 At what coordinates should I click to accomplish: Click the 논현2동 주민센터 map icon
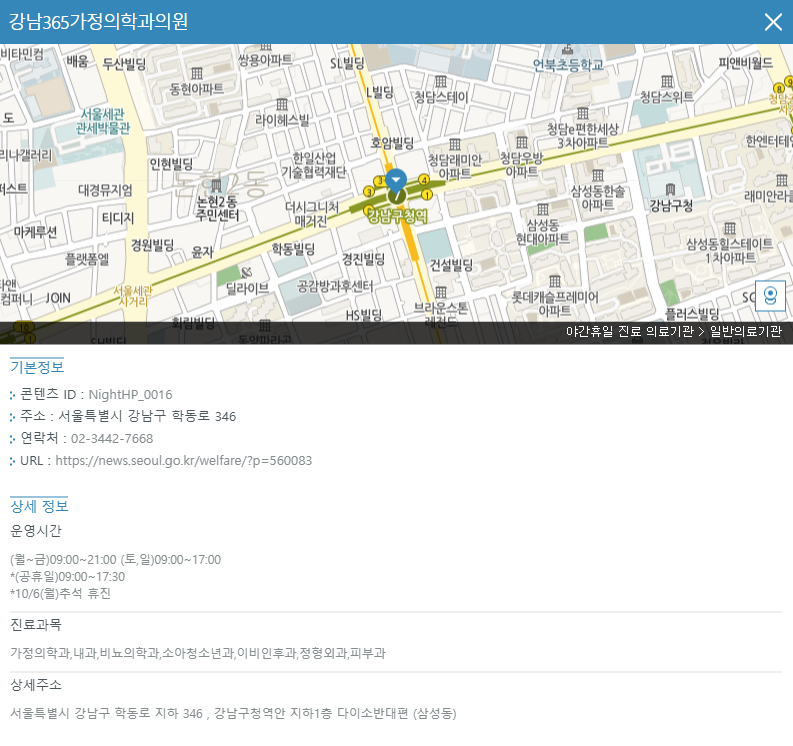pyautogui.click(x=216, y=185)
